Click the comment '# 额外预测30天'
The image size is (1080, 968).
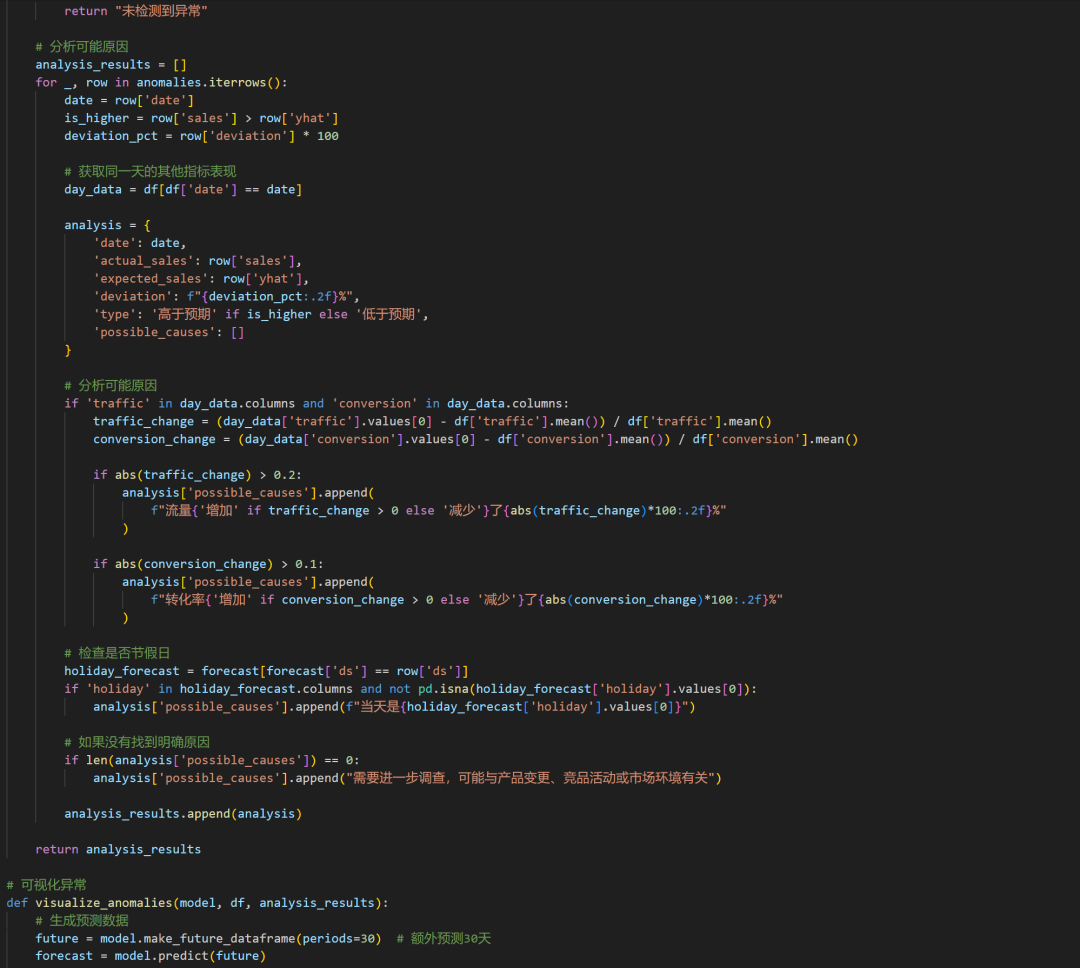click(x=444, y=939)
